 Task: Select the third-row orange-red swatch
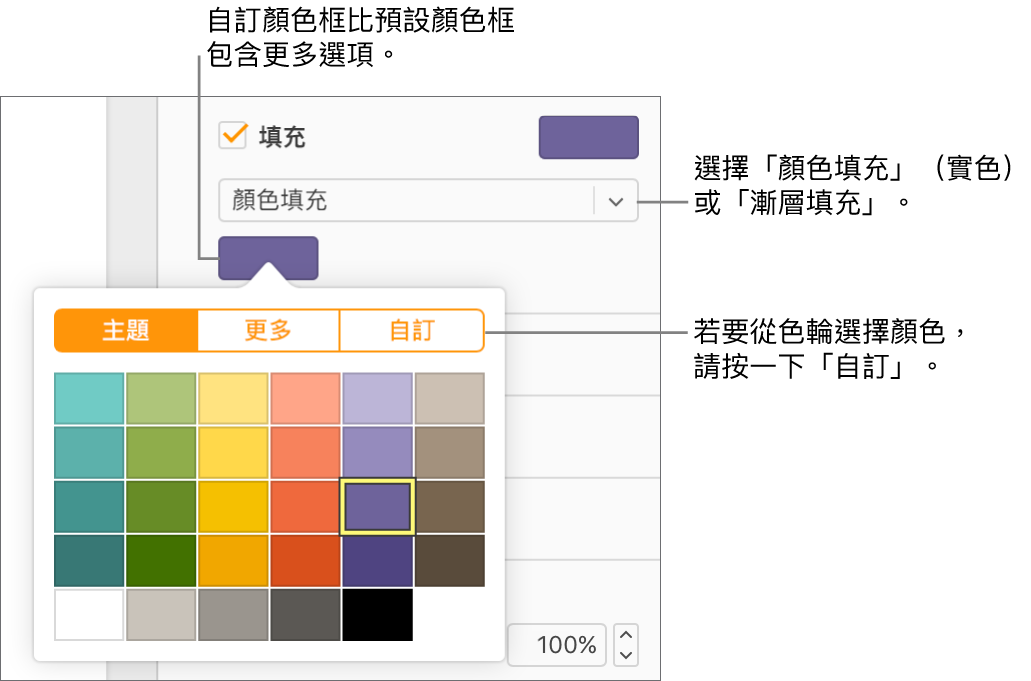point(306,506)
